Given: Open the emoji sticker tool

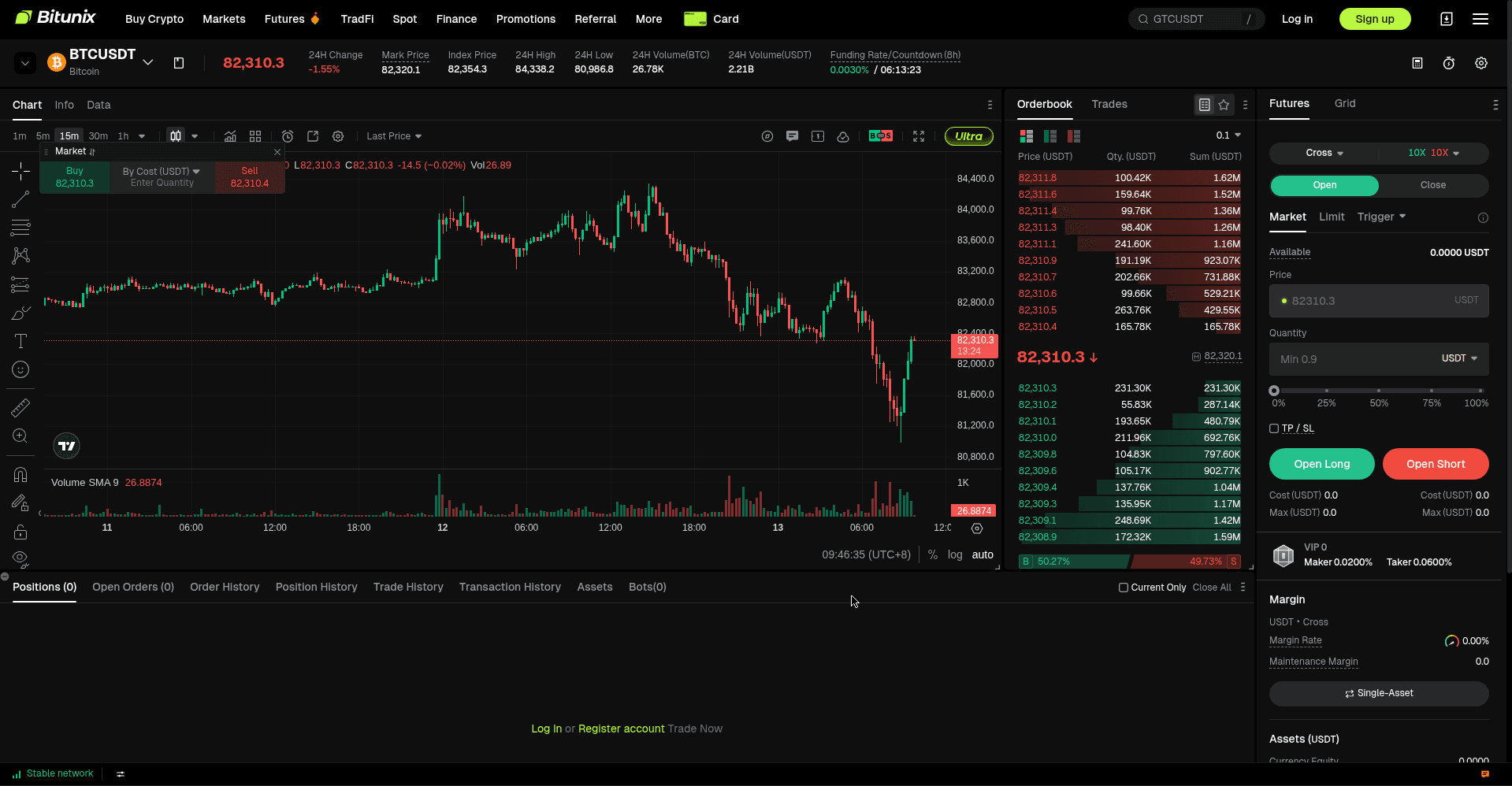Looking at the screenshot, I should [20, 369].
